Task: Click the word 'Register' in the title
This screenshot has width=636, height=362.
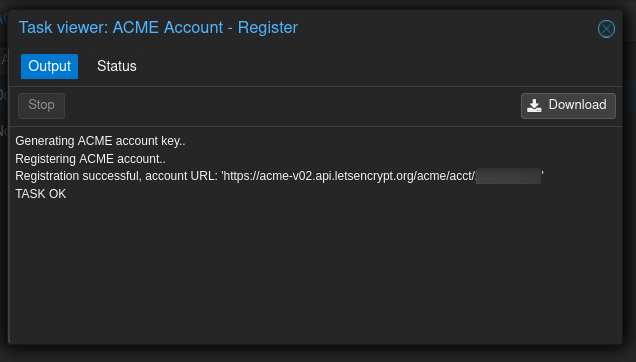Action: click(x=268, y=28)
